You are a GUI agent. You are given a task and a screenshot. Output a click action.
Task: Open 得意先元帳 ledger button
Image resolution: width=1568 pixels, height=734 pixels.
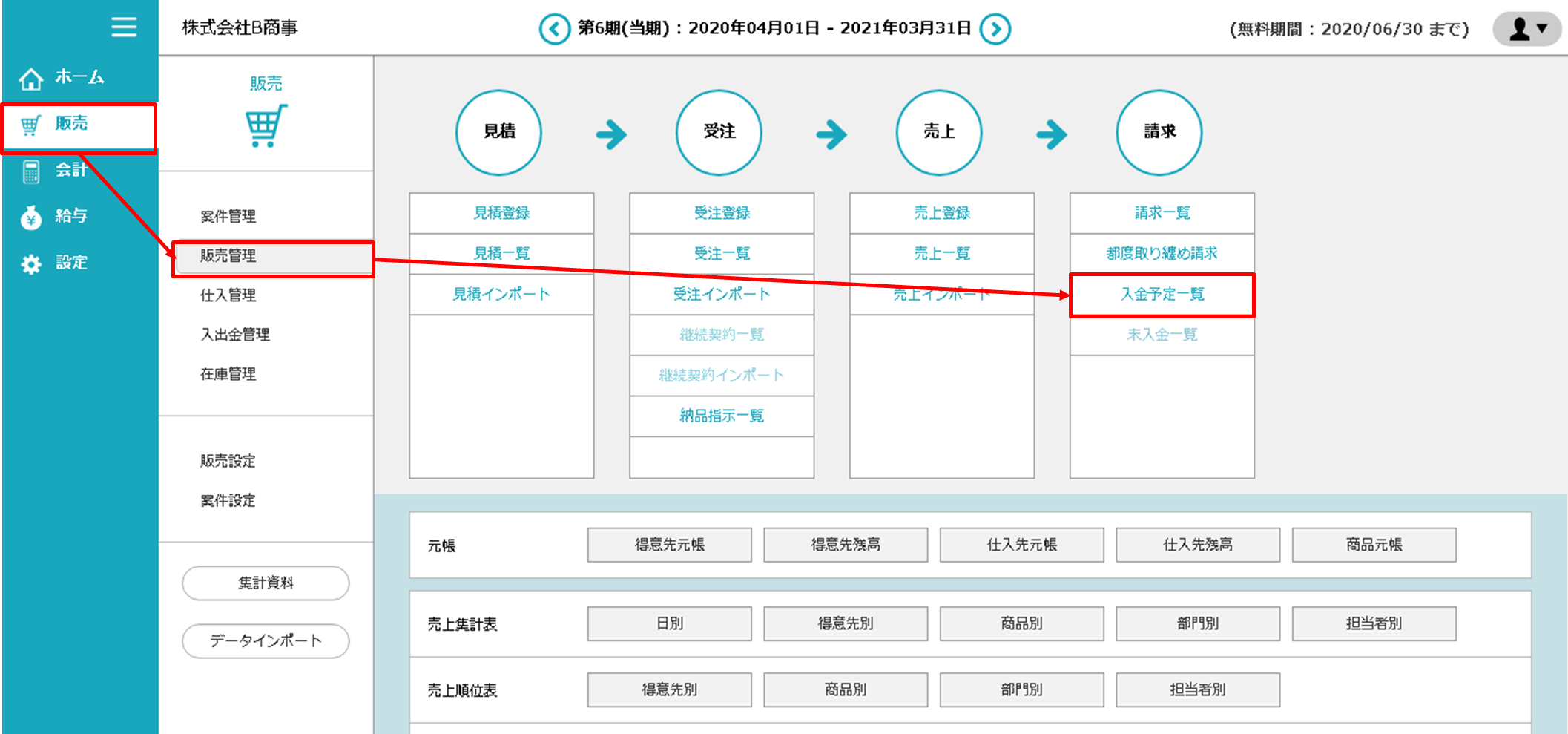click(x=669, y=545)
